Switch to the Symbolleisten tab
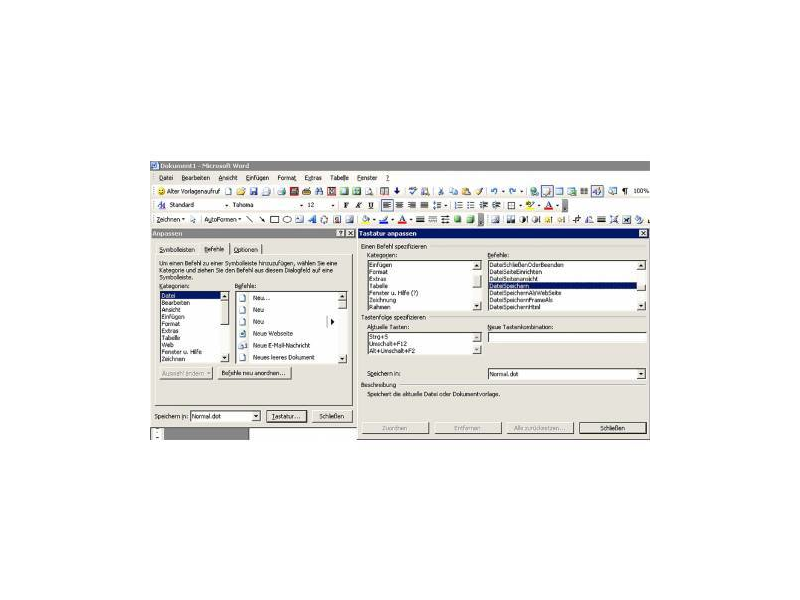 tap(177, 249)
